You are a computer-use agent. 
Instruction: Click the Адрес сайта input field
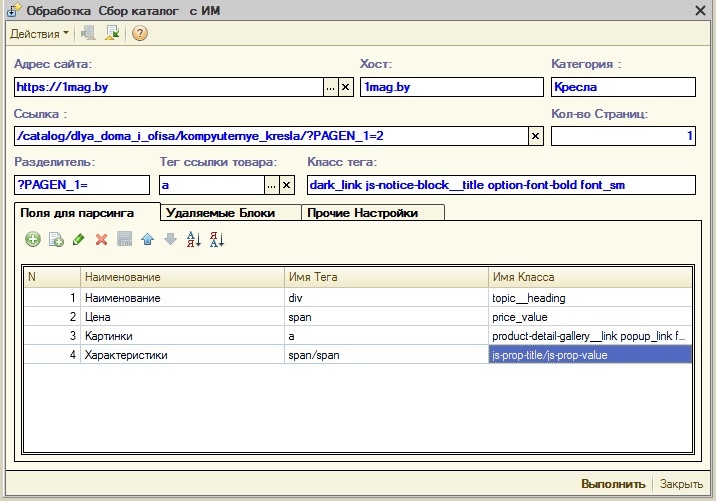pyautogui.click(x=168, y=87)
